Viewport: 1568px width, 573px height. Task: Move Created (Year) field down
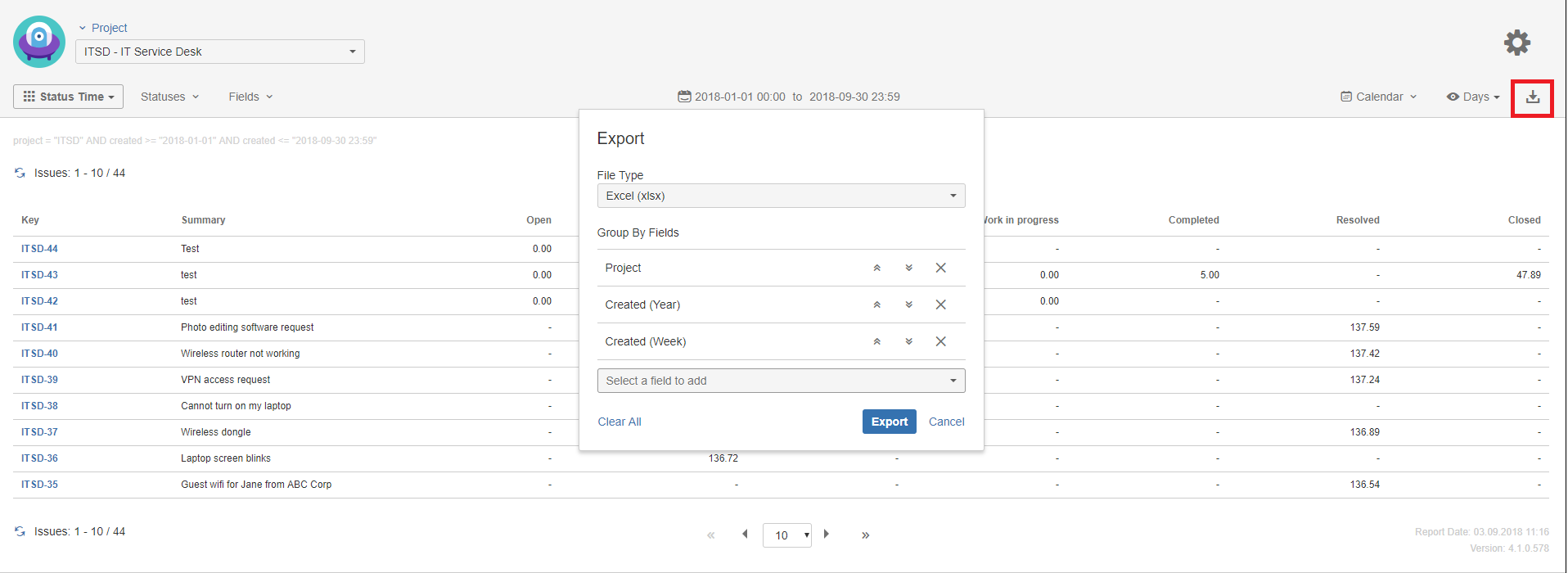908,305
